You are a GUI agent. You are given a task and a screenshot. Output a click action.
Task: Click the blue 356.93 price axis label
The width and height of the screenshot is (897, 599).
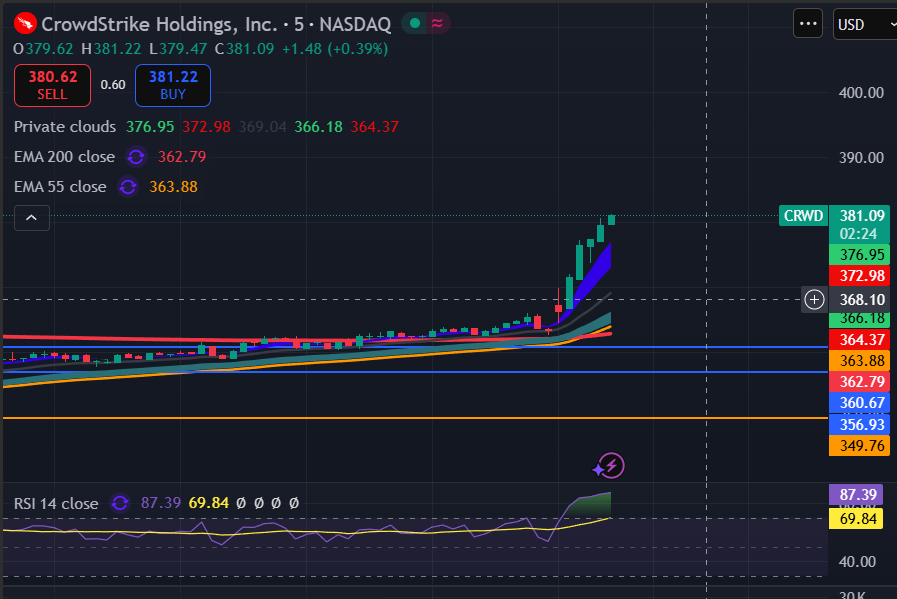[862, 425]
